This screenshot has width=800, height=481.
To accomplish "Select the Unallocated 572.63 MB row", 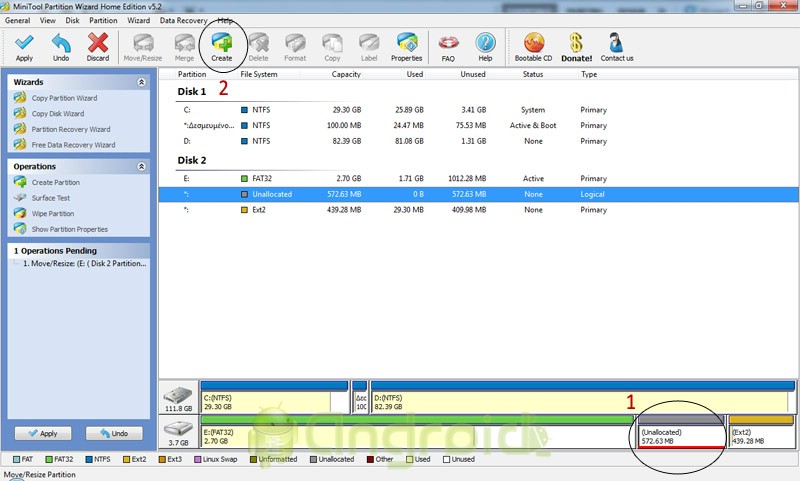I will coord(479,194).
